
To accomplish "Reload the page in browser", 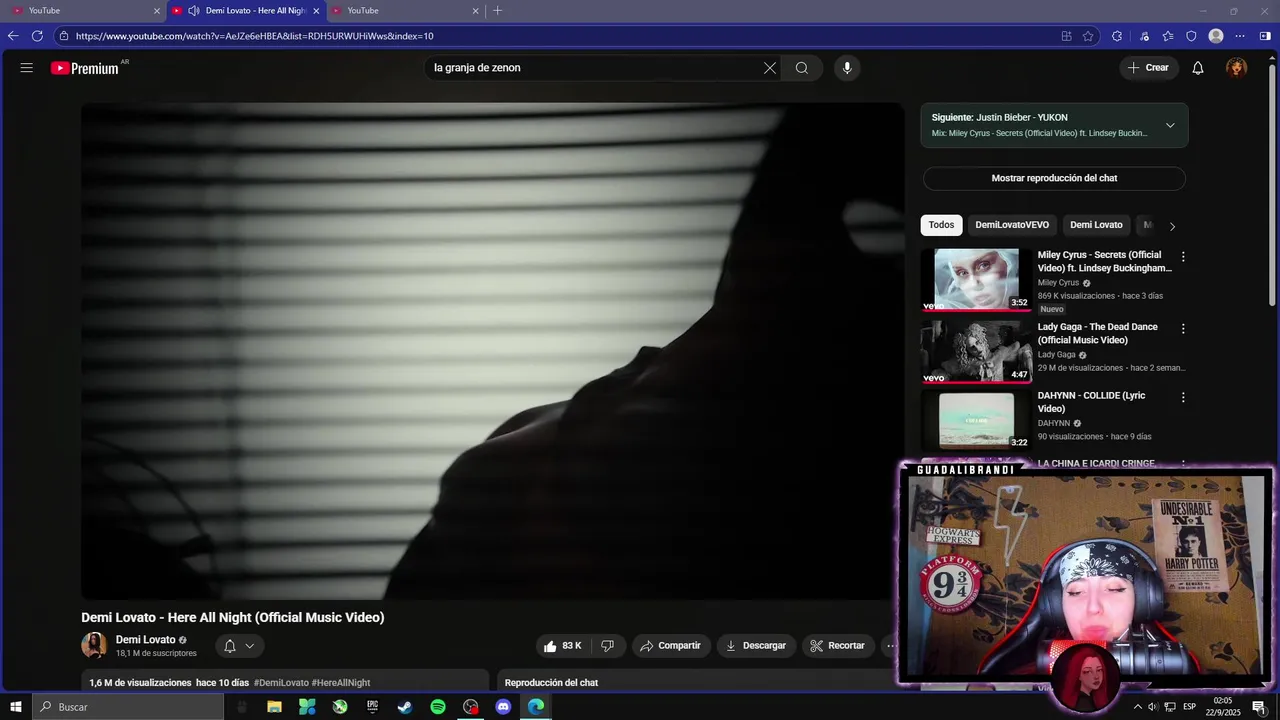I will (37, 36).
